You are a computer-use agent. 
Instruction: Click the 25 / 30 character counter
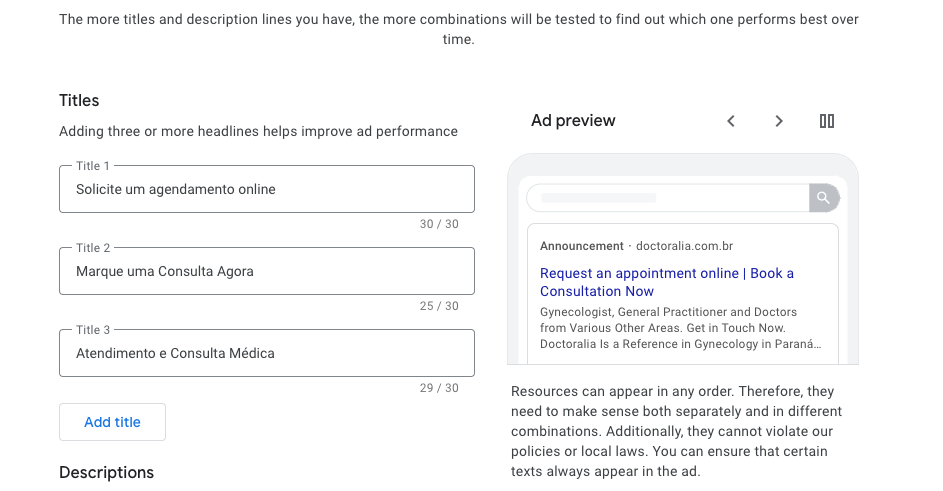439,306
